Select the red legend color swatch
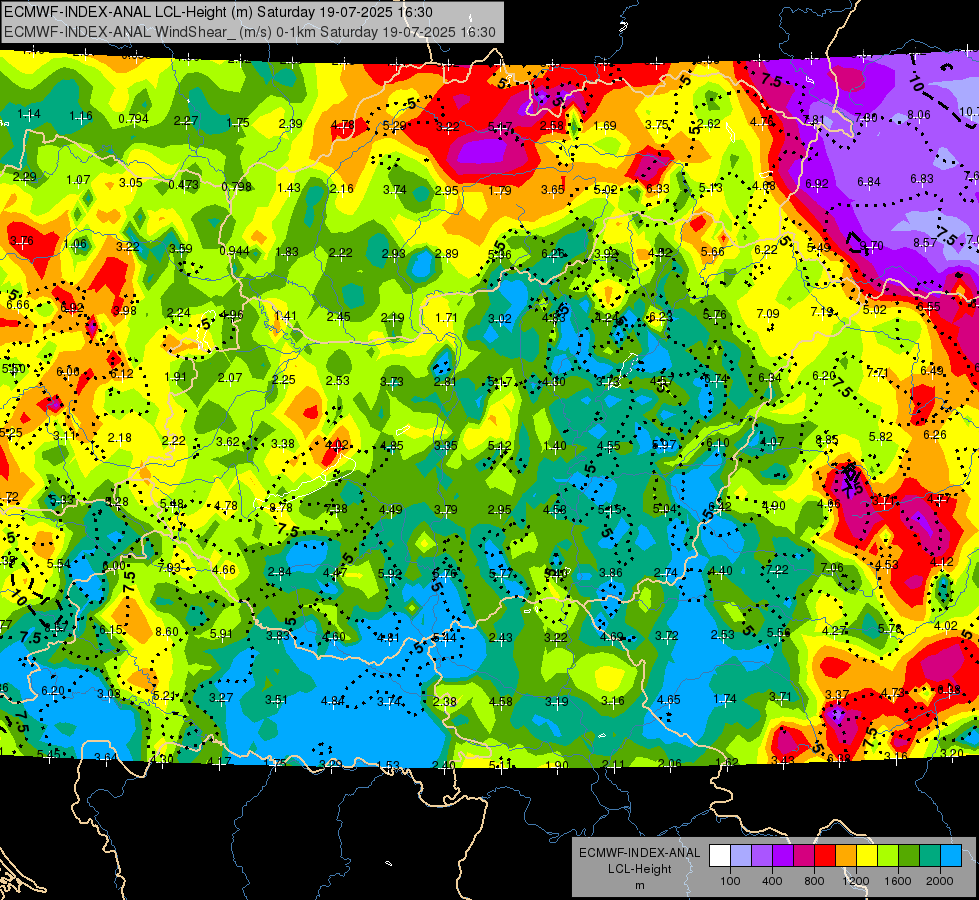The height and width of the screenshot is (900, 979). 825,856
